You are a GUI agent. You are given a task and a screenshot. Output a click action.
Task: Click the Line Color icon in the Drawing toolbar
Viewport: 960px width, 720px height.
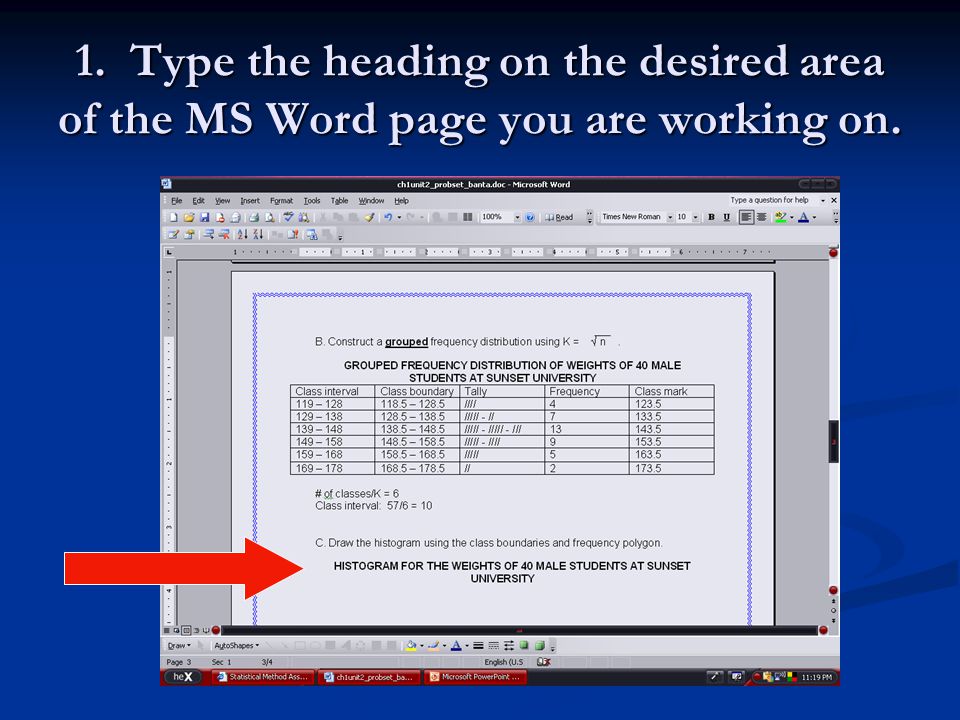(433, 645)
